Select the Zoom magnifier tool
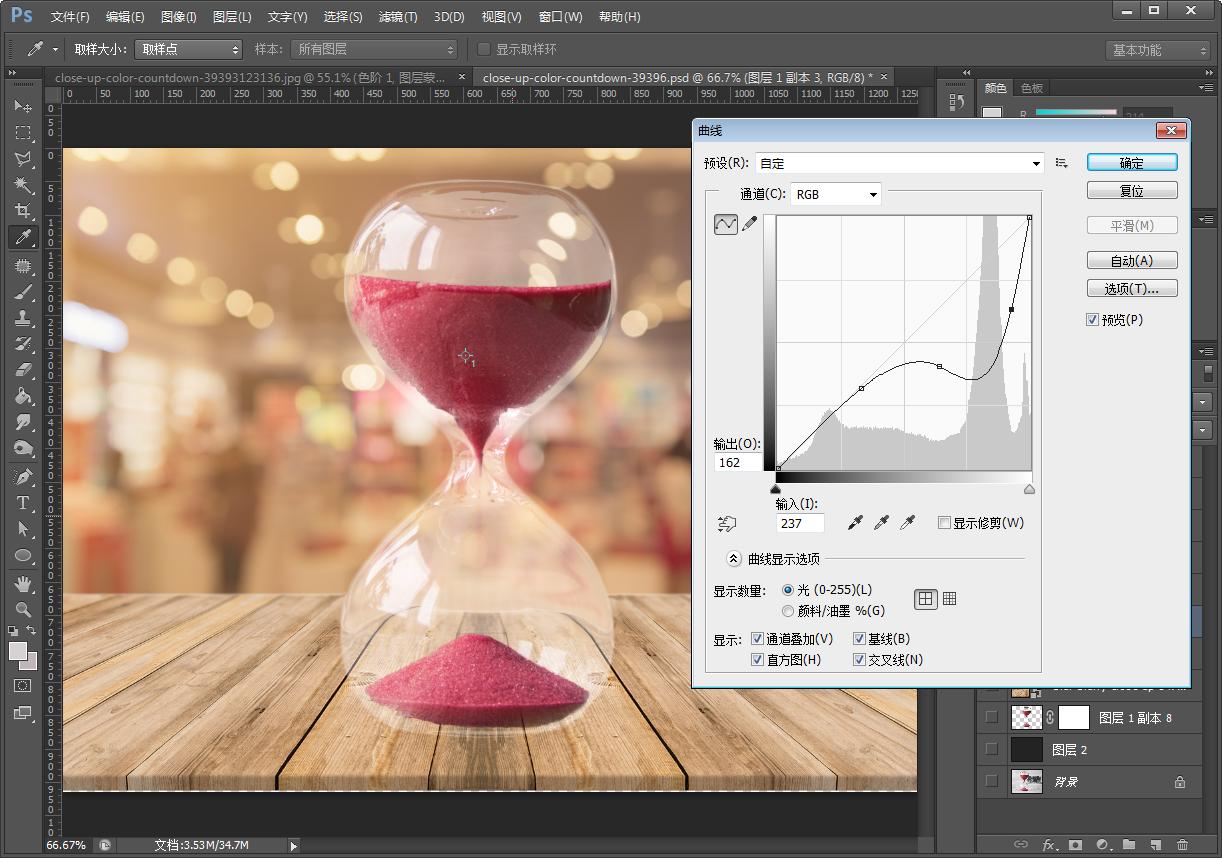The height and width of the screenshot is (858, 1222). [23, 609]
